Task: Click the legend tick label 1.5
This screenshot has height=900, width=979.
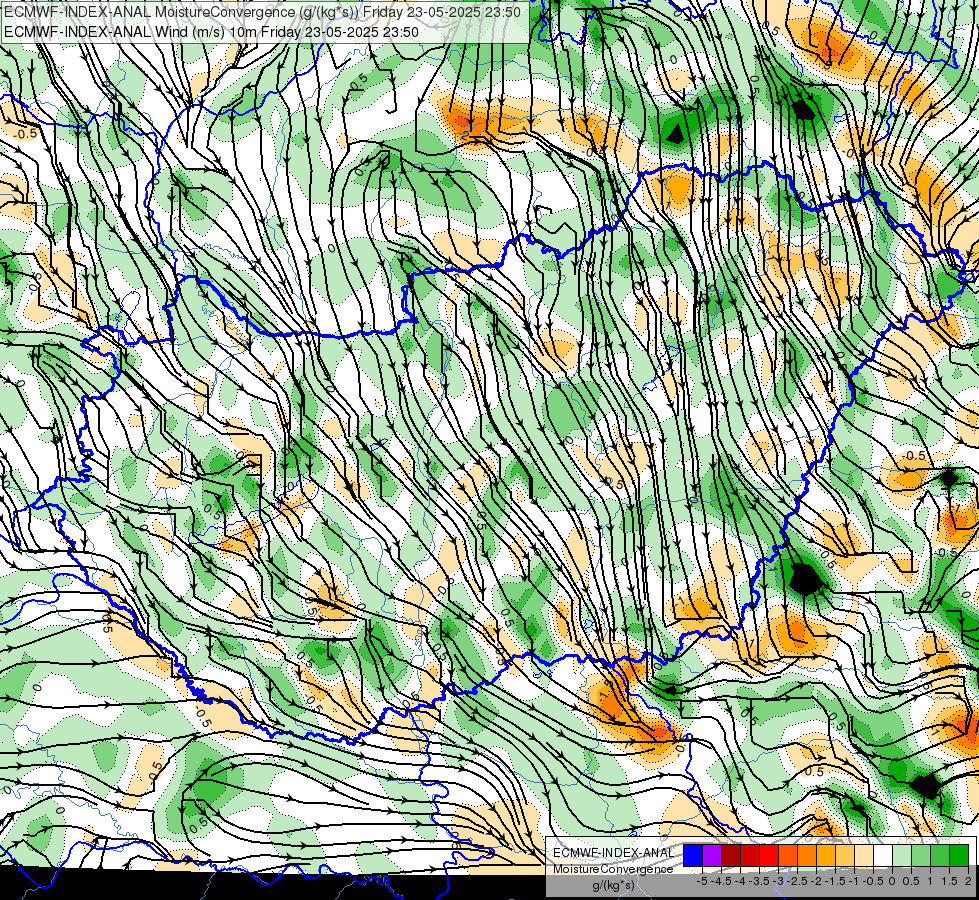Action: click(949, 881)
